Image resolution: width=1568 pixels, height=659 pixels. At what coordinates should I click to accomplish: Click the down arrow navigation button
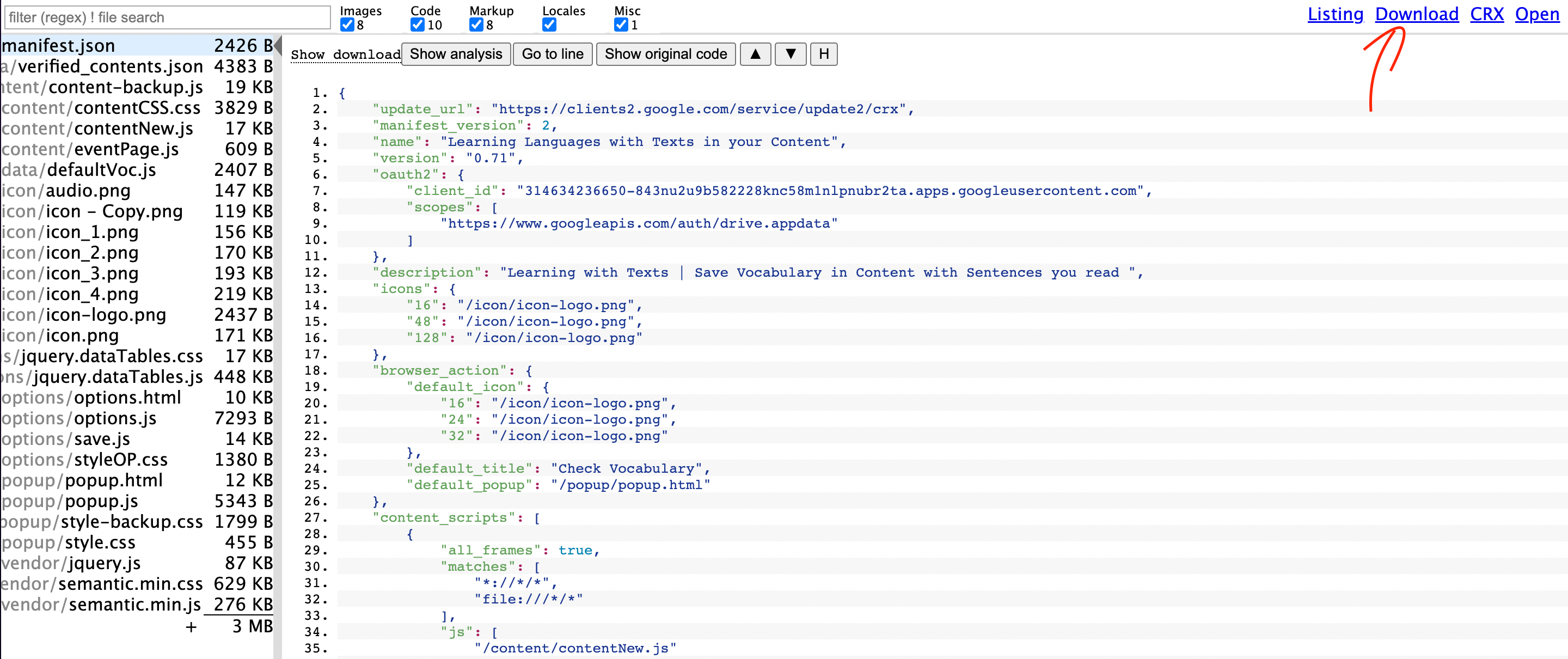[790, 54]
